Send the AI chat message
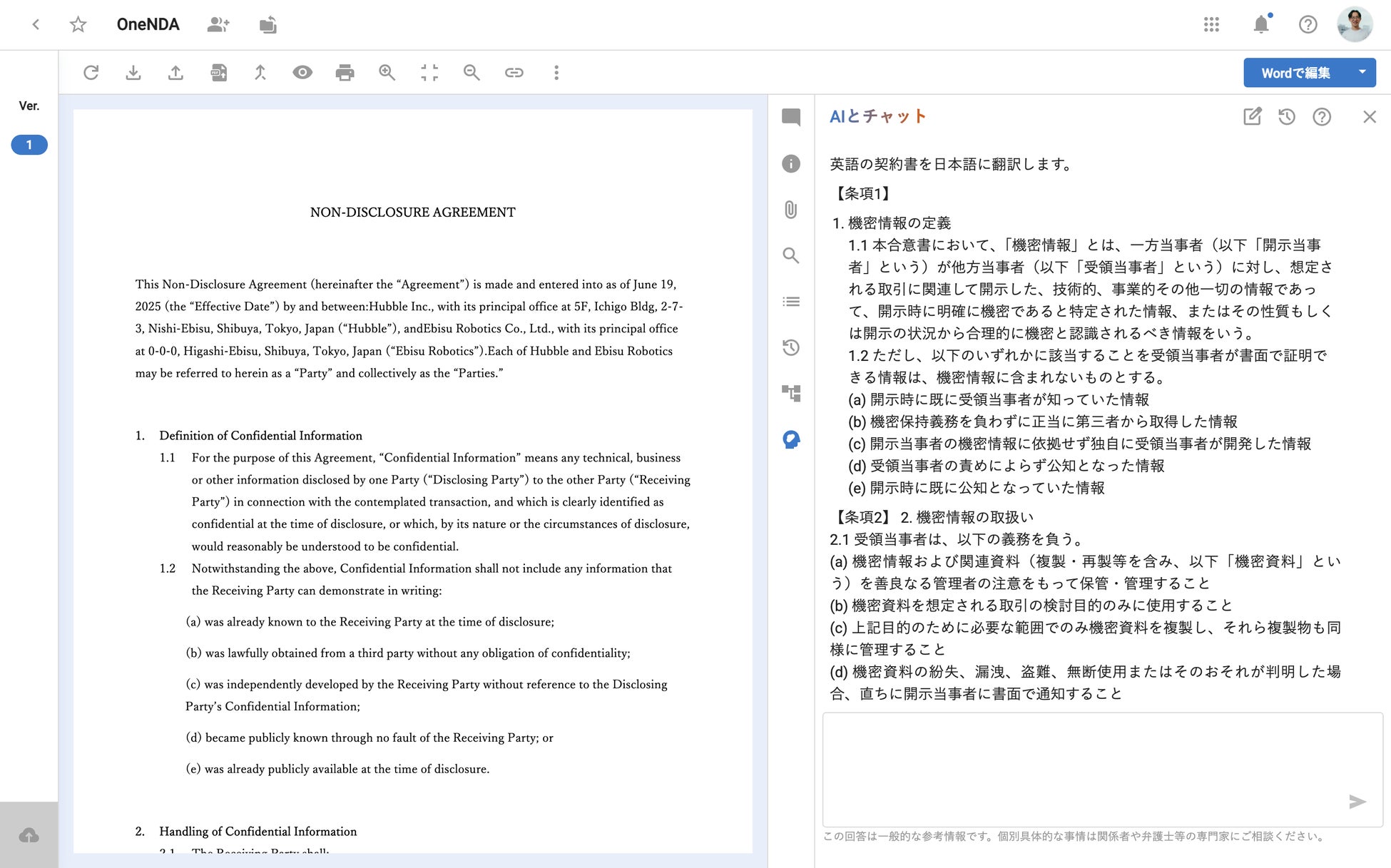Viewport: 1391px width, 868px height. 1357,802
